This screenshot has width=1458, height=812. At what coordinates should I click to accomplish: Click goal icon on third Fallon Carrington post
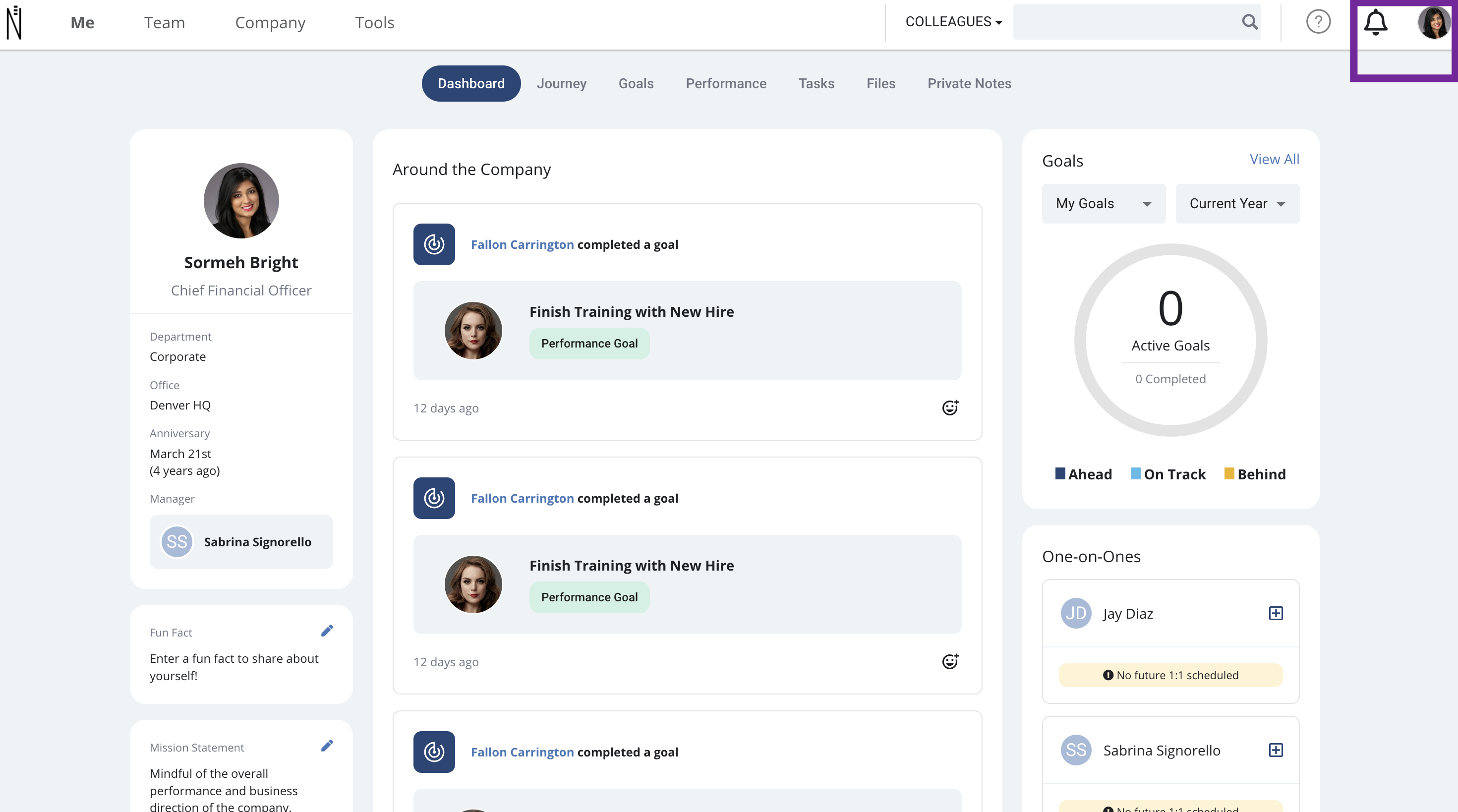[434, 752]
